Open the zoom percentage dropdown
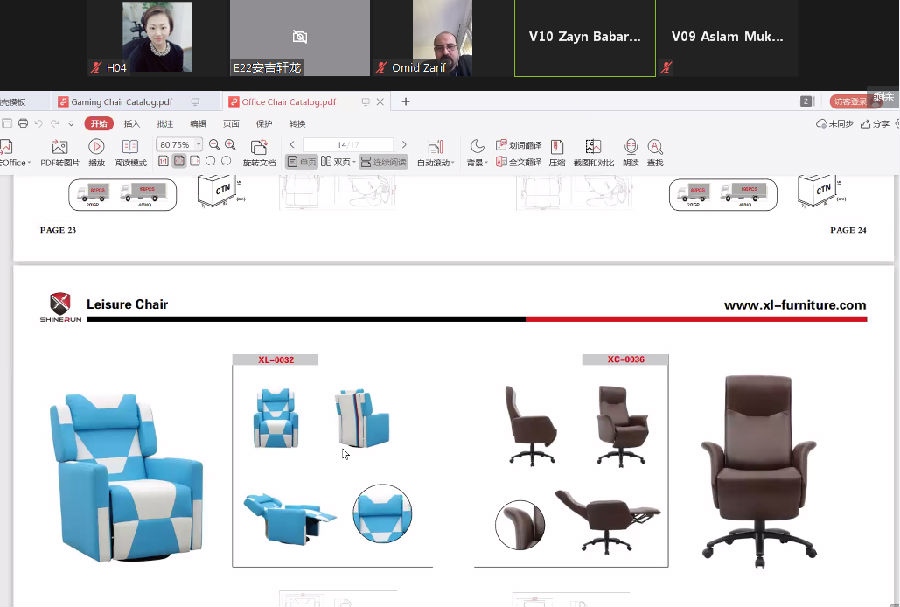 tap(199, 145)
